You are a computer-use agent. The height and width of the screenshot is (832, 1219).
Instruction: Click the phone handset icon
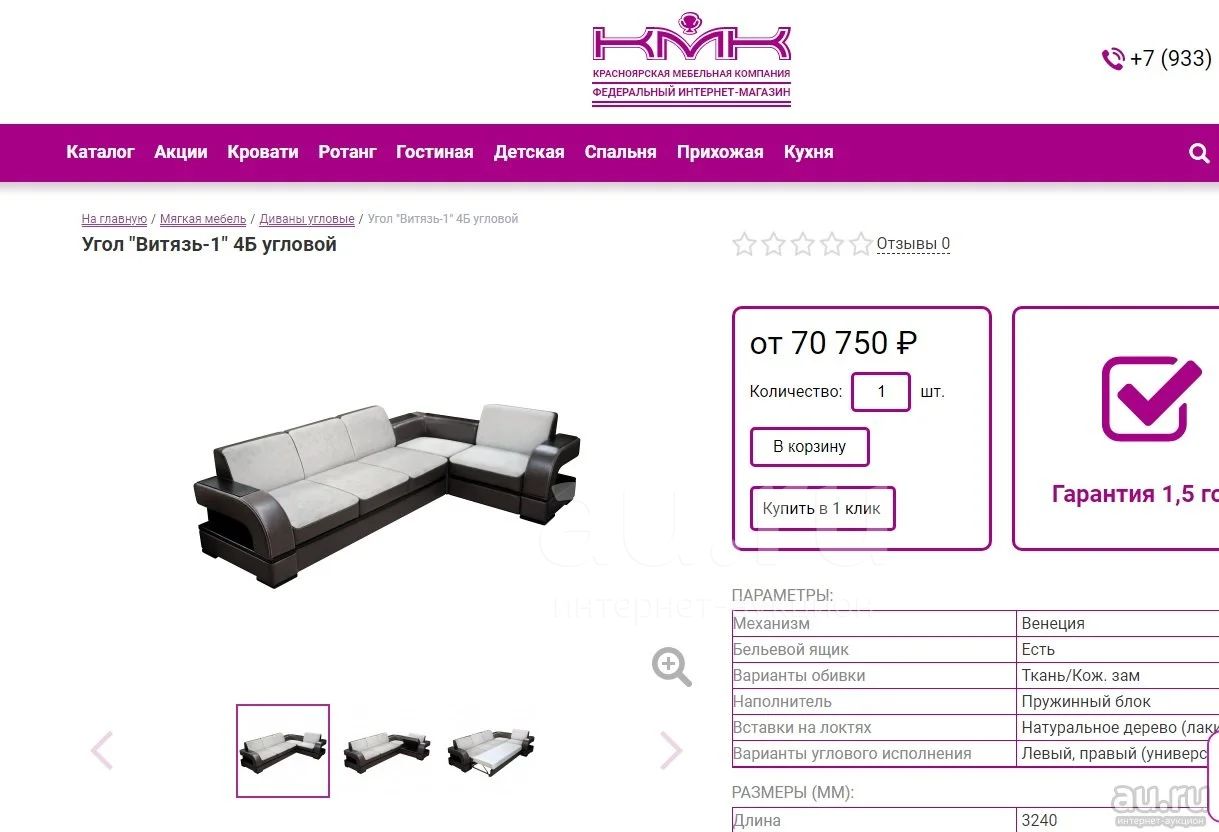coord(1112,59)
